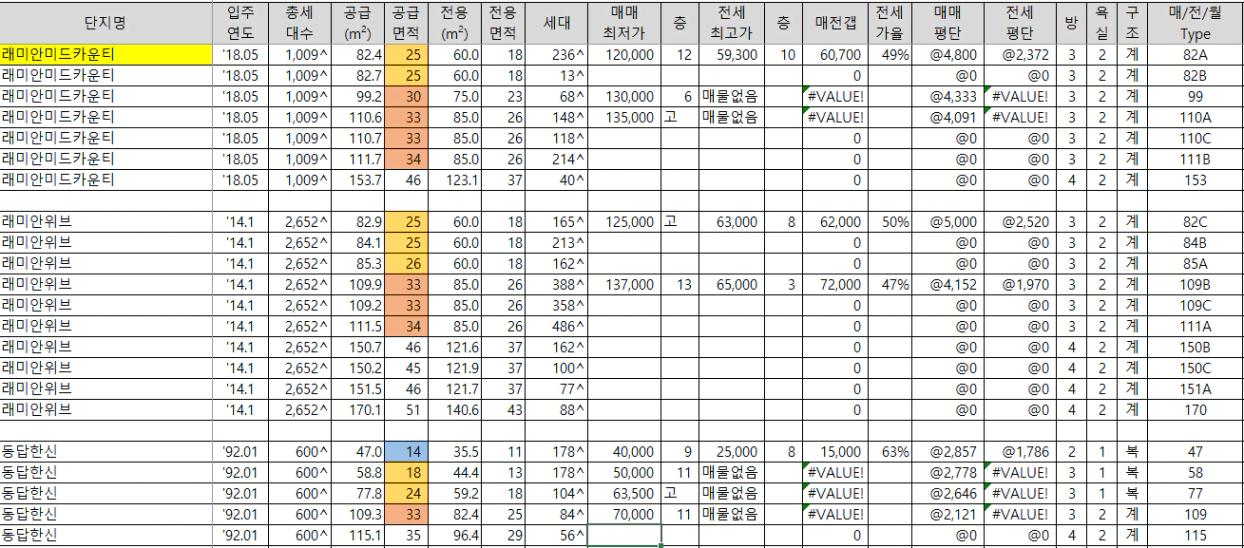1244x548 pixels.
Task: Select the 72,000 gap cell
Action: 834,285
